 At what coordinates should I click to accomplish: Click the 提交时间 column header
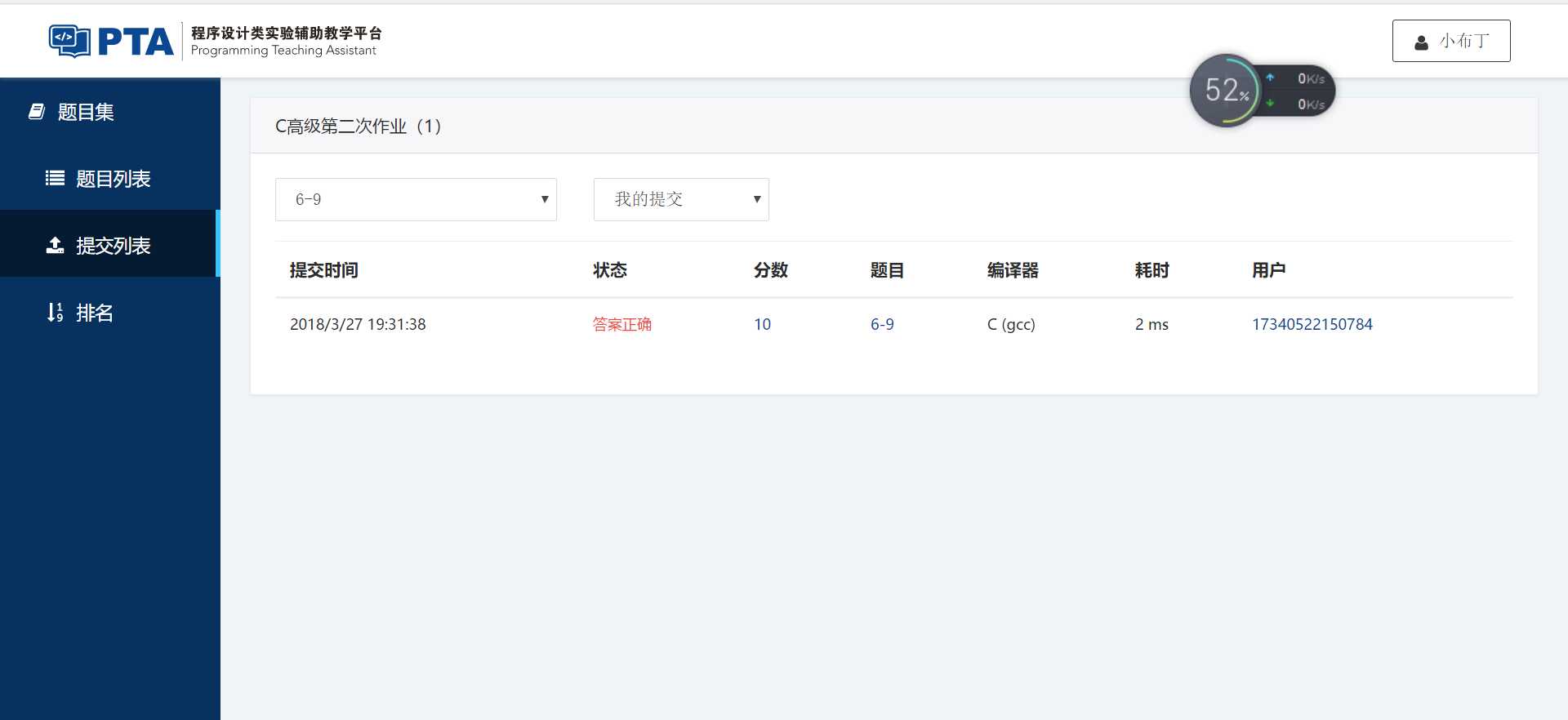click(x=324, y=270)
